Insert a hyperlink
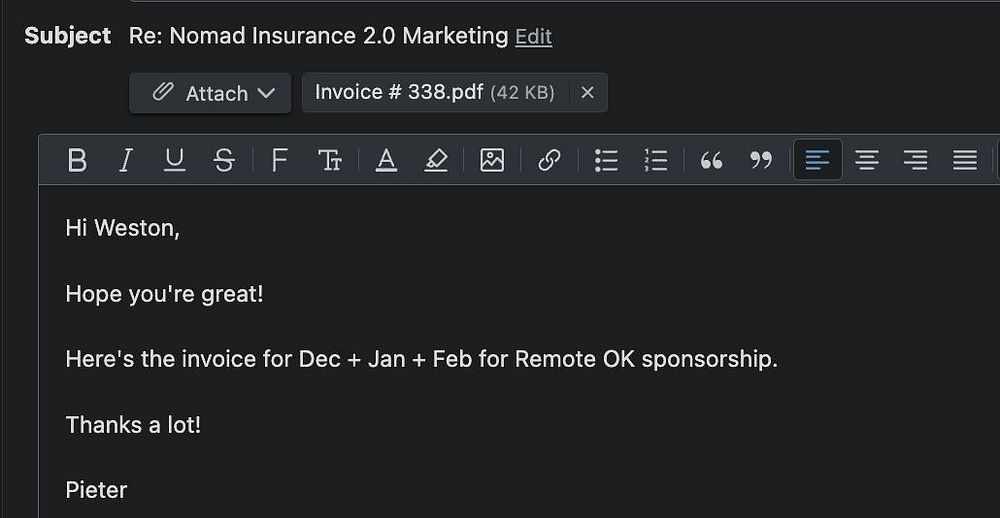The image size is (1000, 518). (x=549, y=160)
